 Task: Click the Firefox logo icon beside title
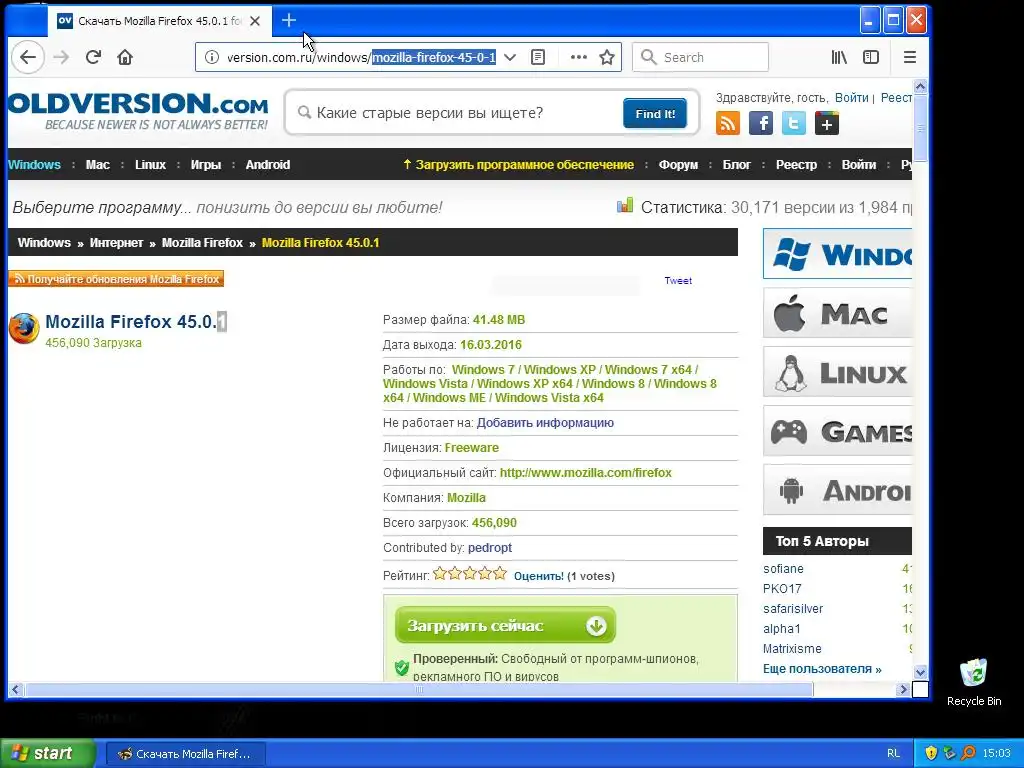[24, 328]
